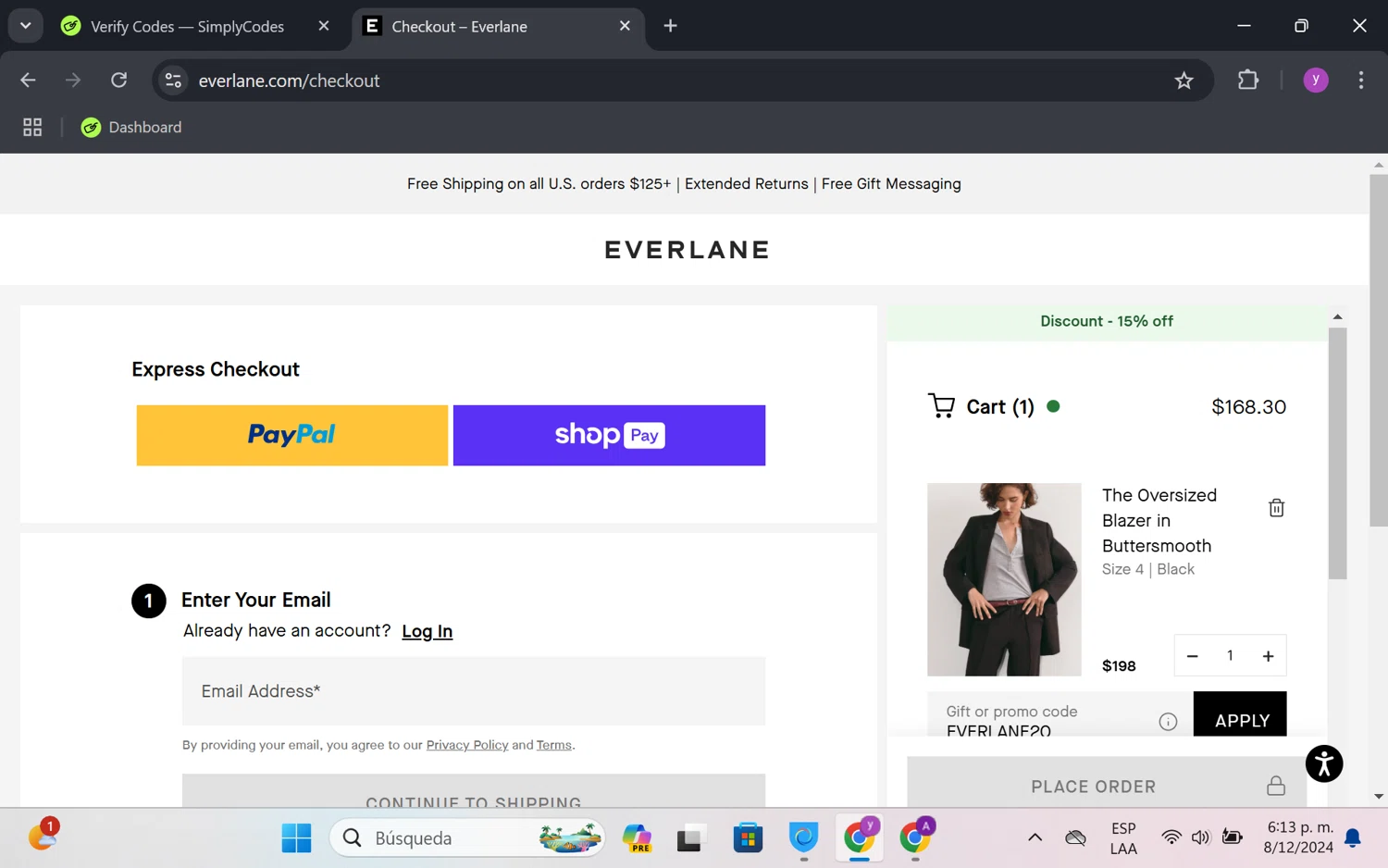The height and width of the screenshot is (868, 1388).
Task: Open the Microsoft Store taskbar icon
Action: coord(748,838)
